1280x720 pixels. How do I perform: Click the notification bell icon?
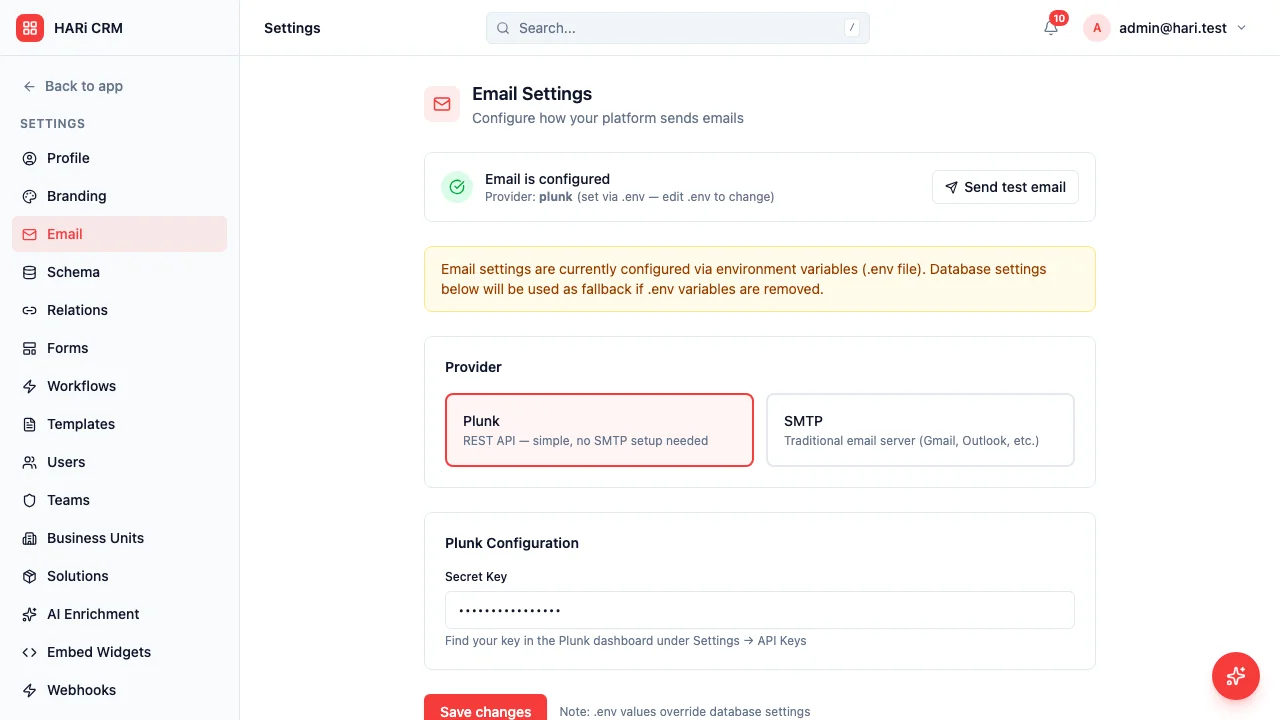pyautogui.click(x=1050, y=28)
